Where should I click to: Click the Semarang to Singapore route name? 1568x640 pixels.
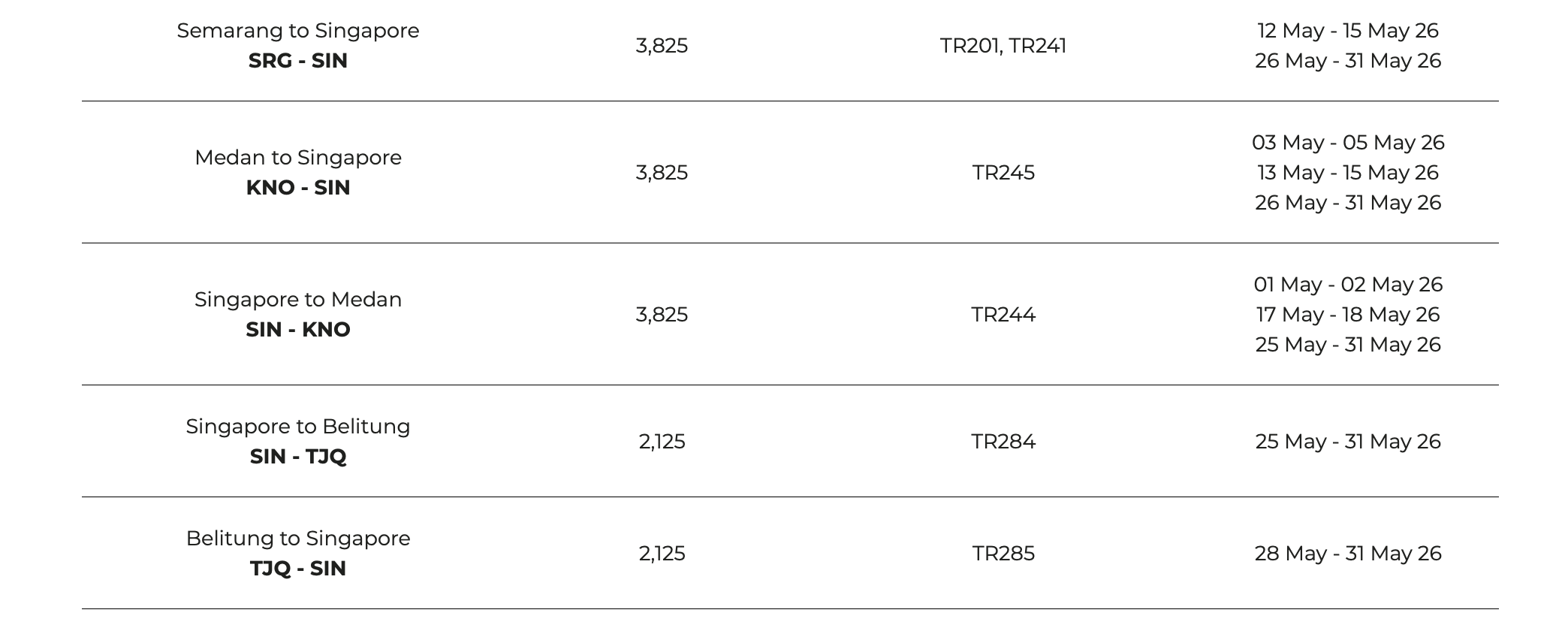[298, 31]
